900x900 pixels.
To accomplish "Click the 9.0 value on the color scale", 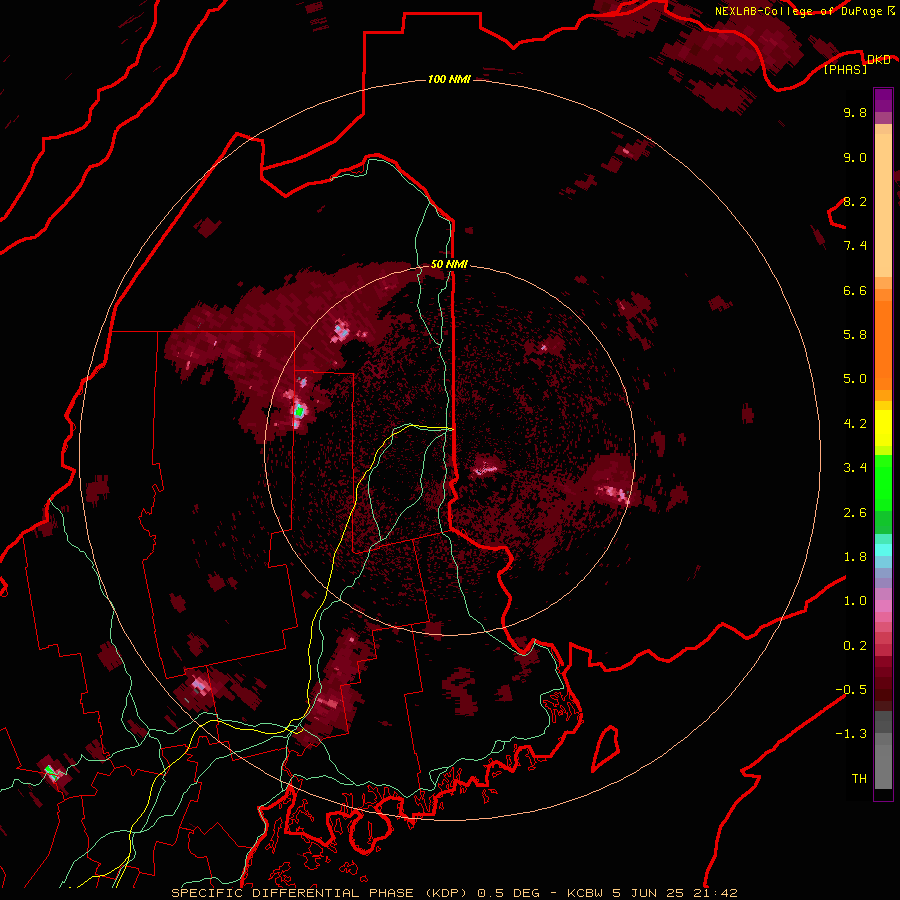I will (x=855, y=157).
